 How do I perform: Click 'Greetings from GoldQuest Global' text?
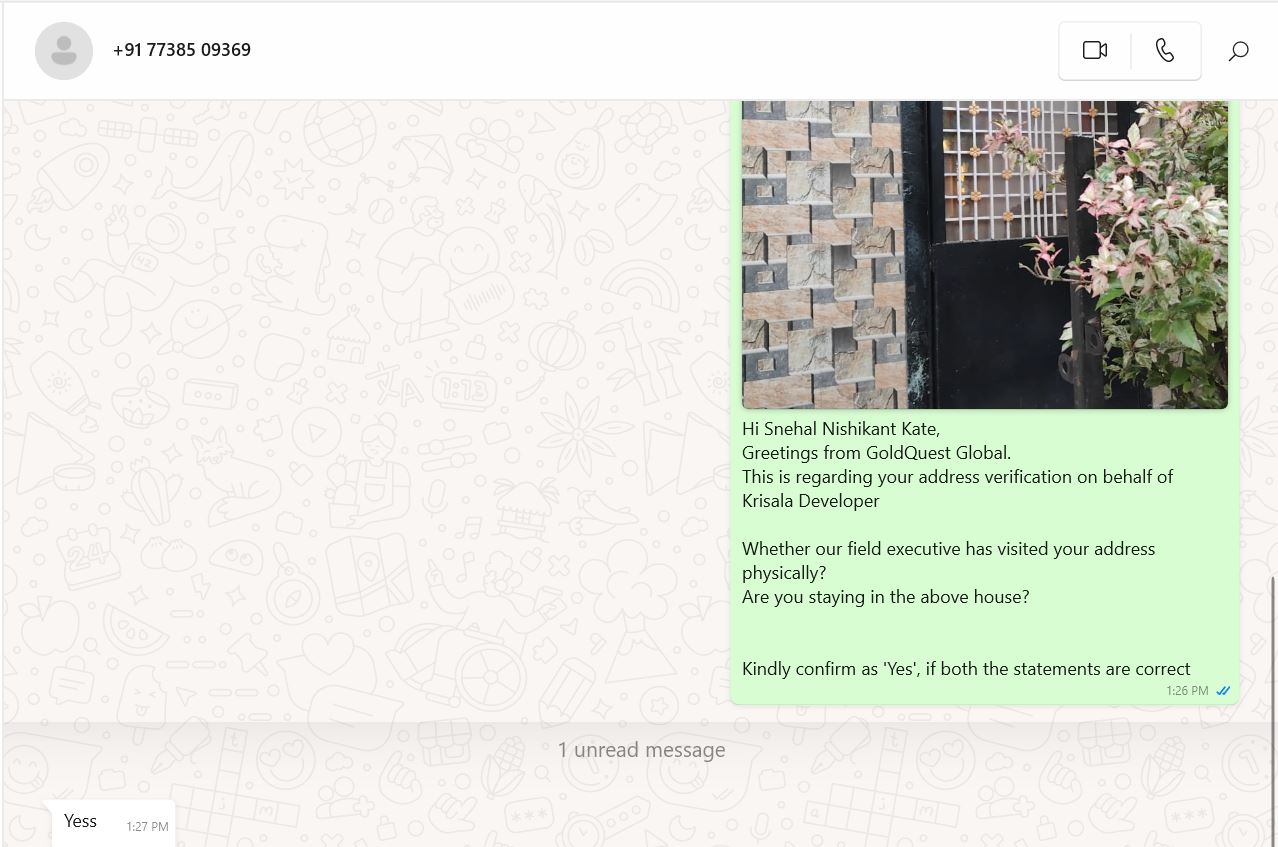[877, 453]
